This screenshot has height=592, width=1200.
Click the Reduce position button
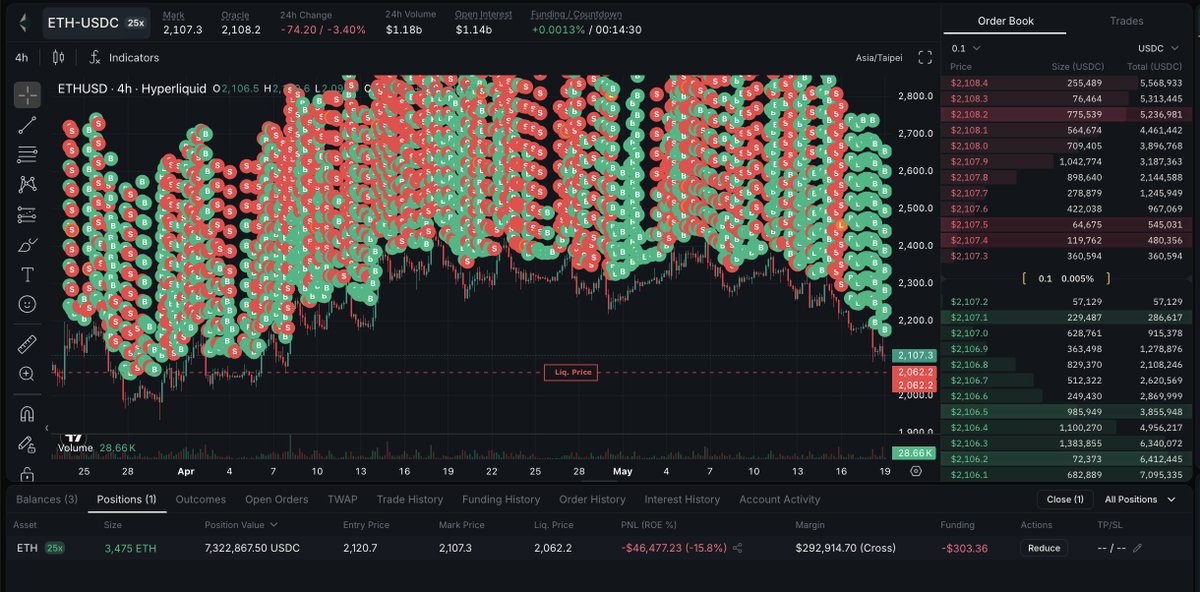(x=1044, y=548)
